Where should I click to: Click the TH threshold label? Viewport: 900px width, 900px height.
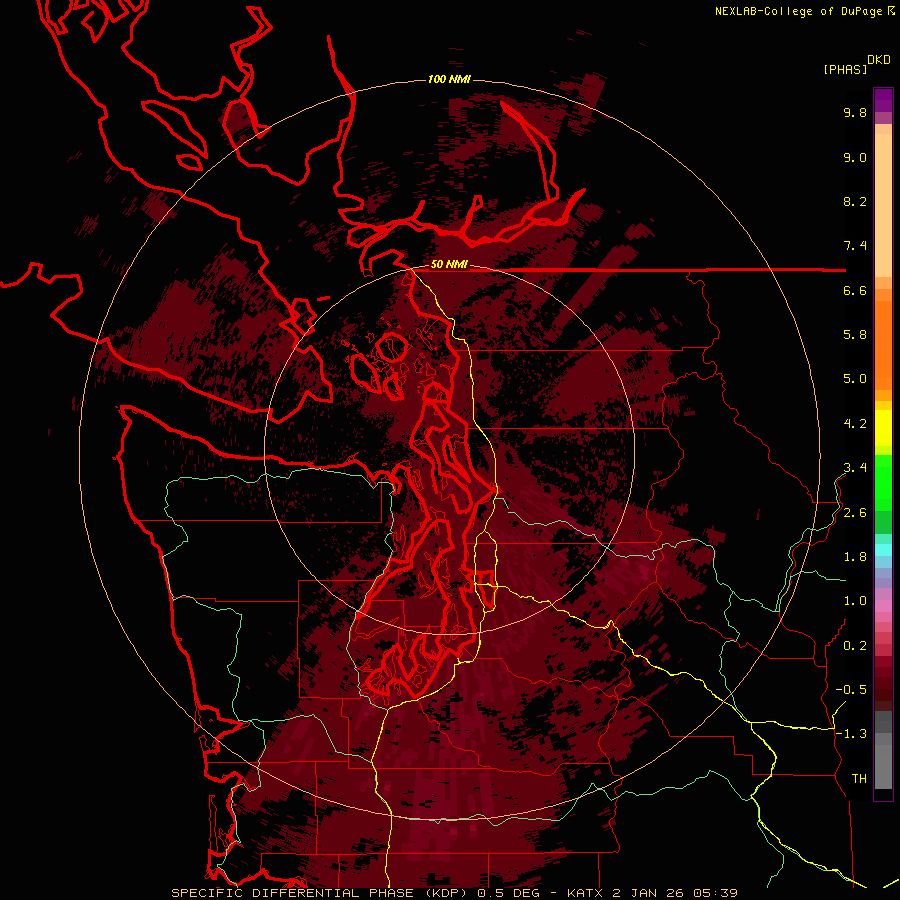click(859, 779)
